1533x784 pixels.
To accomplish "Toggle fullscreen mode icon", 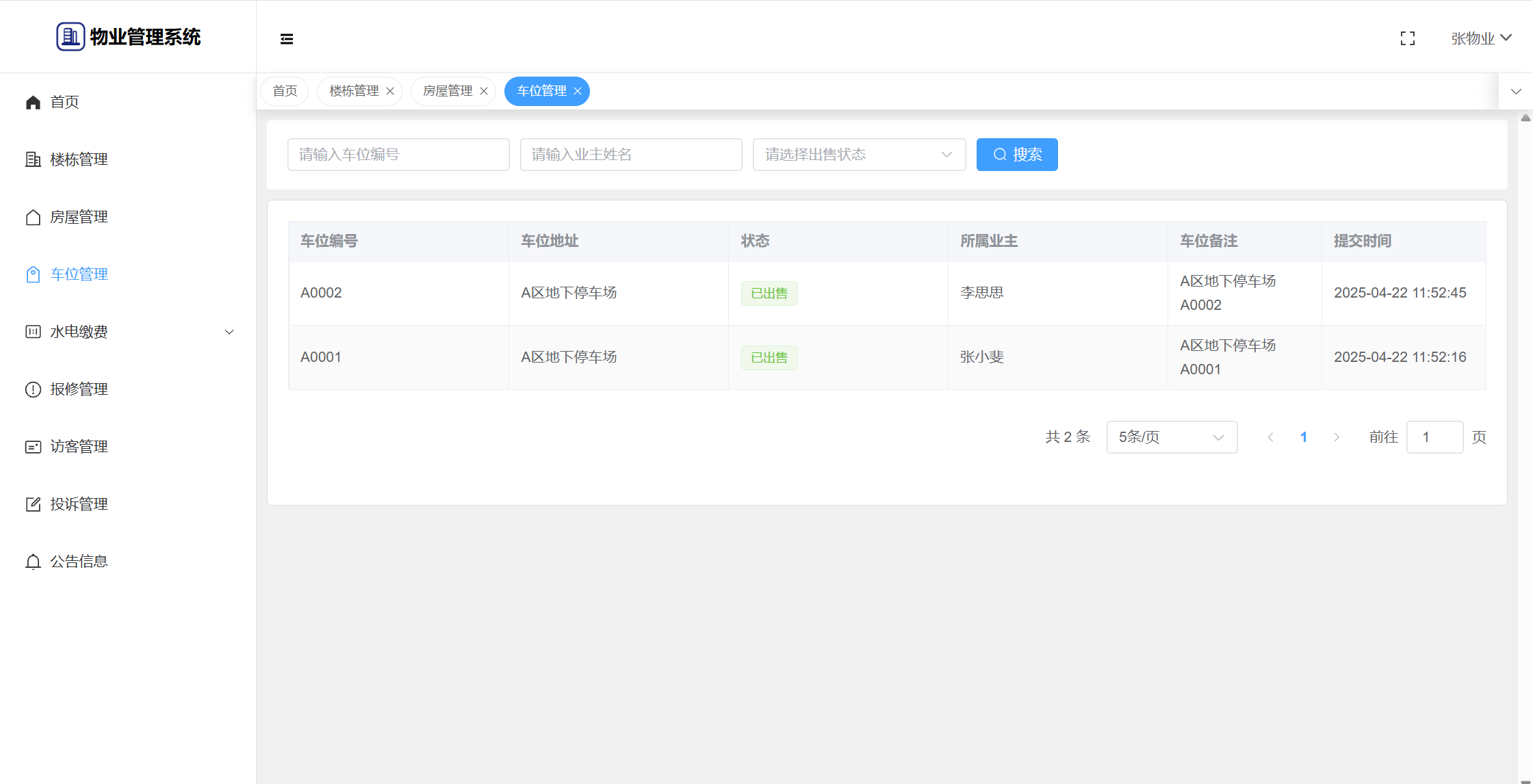I will click(1407, 38).
